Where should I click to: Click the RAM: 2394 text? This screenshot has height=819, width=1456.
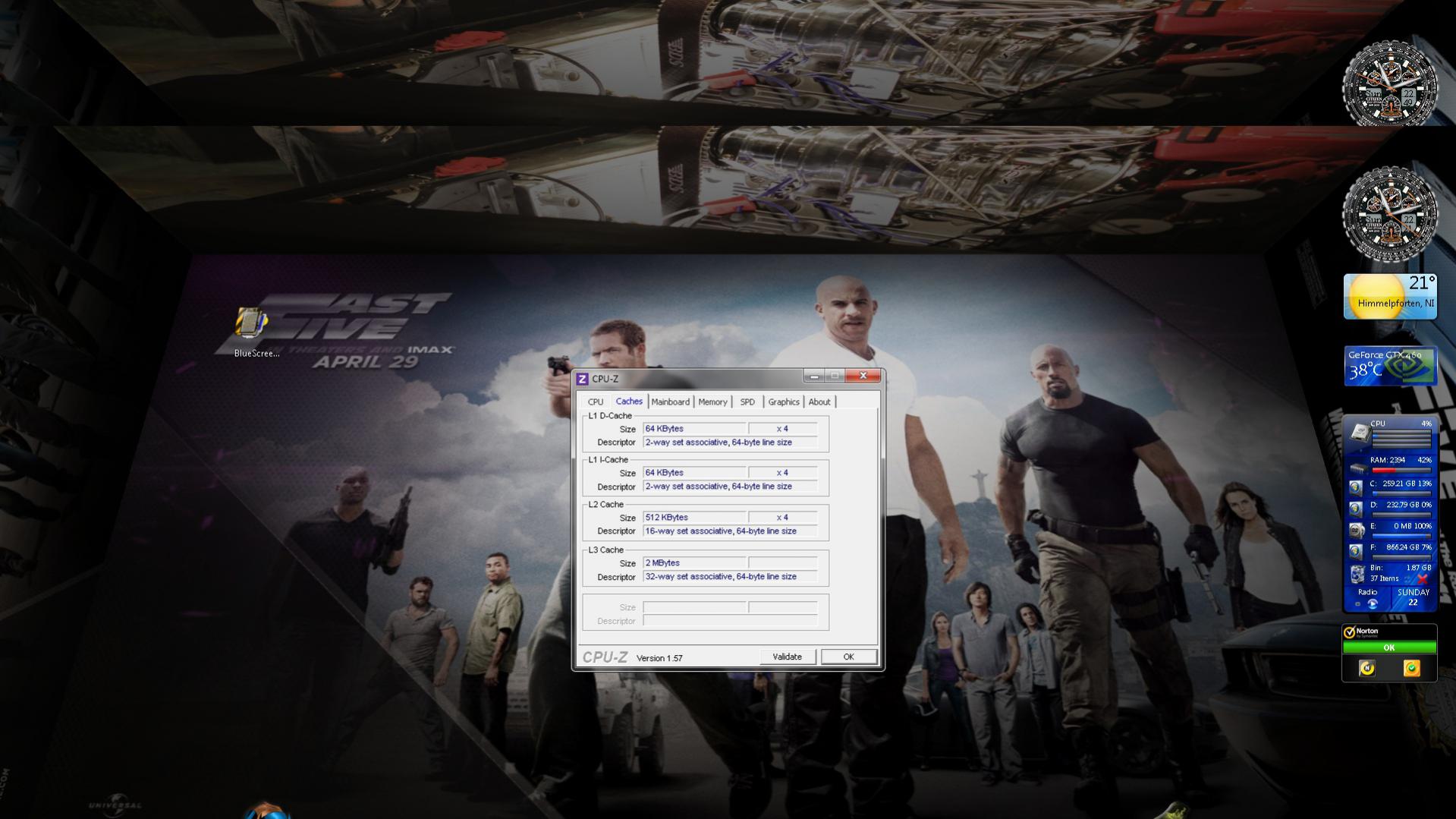1388,460
